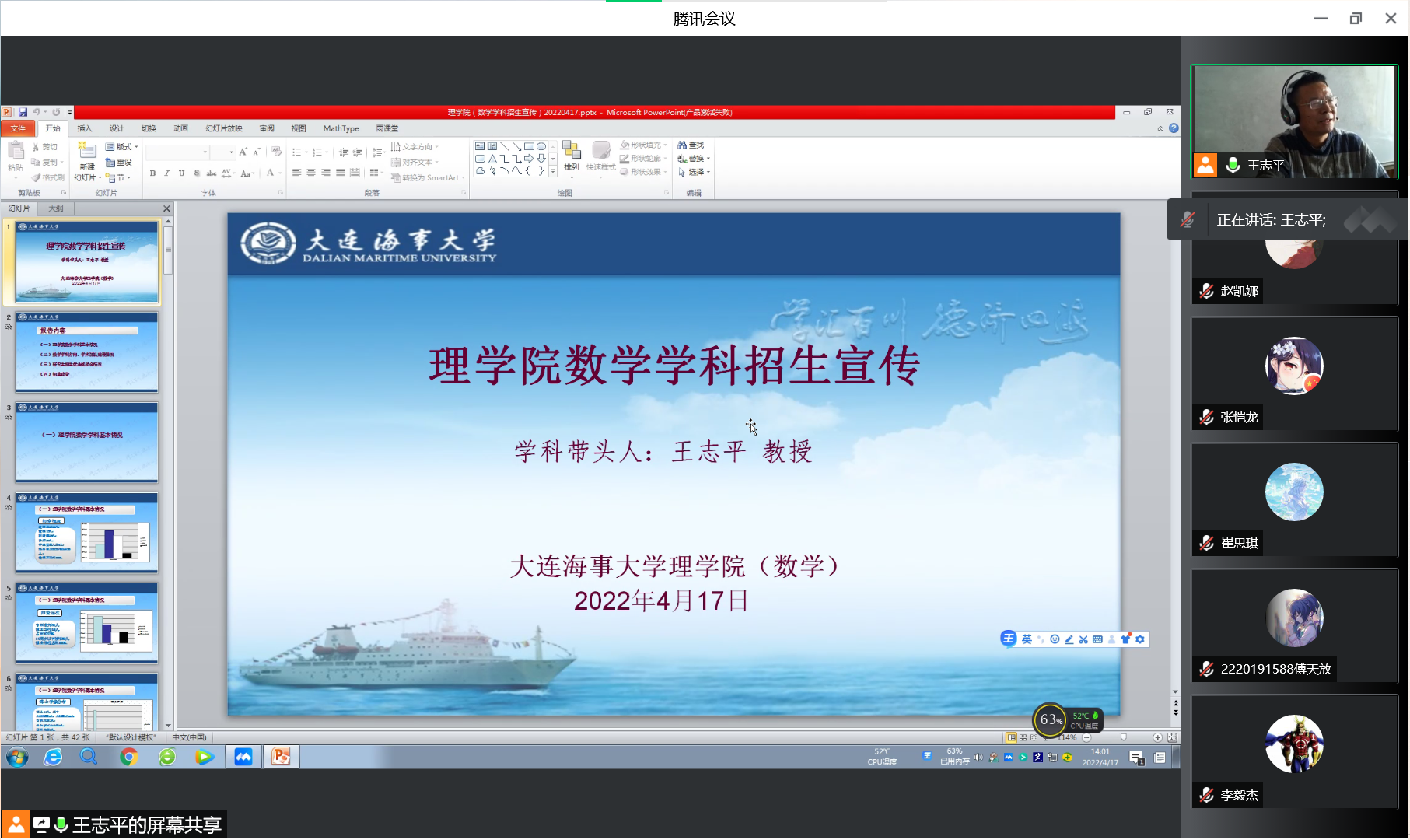
Task: Open Quick Styles gallery icon
Action: point(600,156)
